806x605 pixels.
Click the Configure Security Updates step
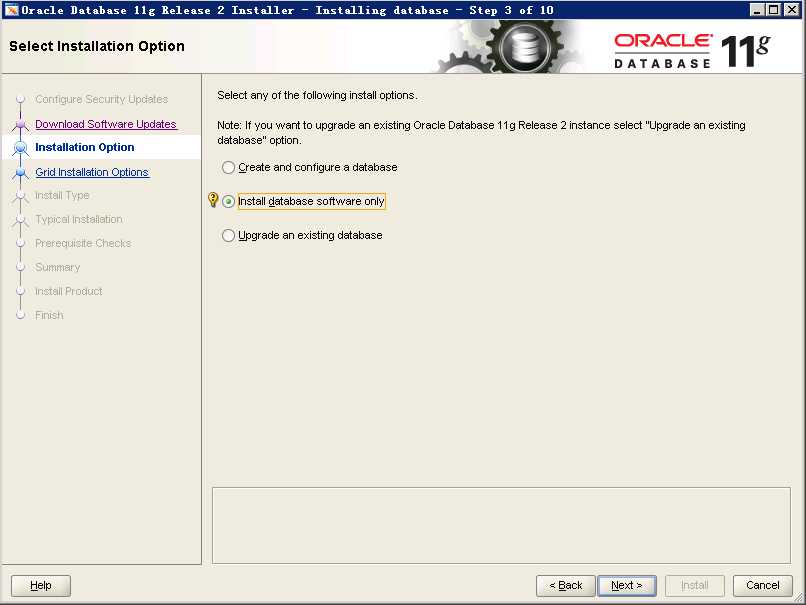click(x=102, y=99)
